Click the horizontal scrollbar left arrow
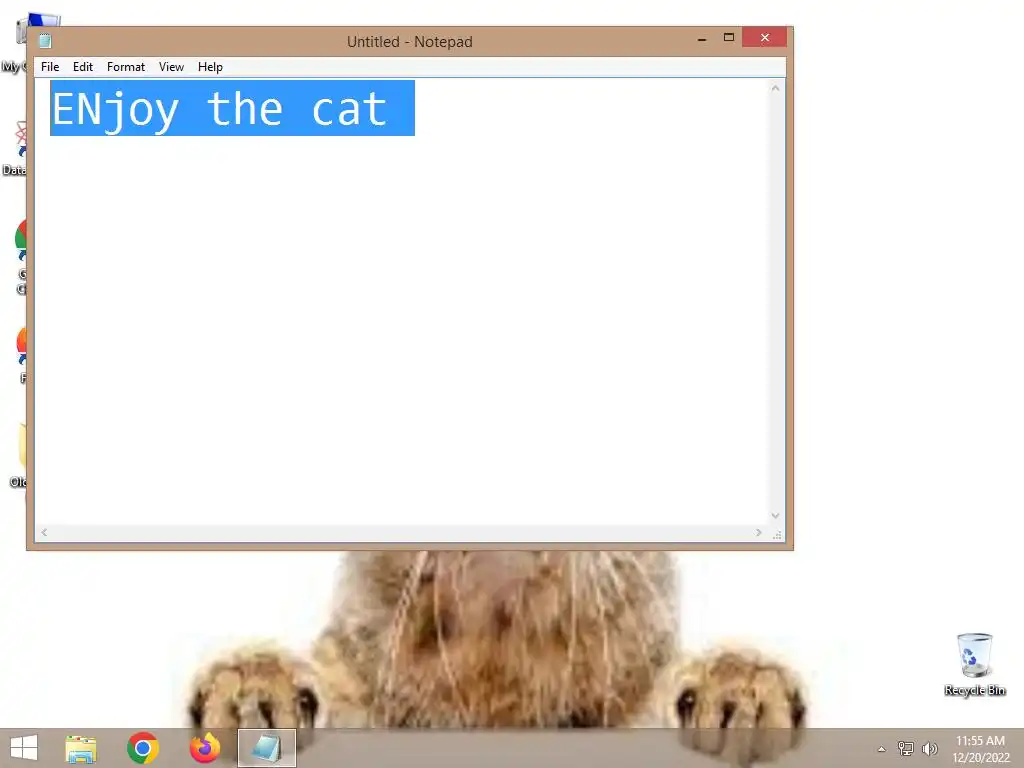The width and height of the screenshot is (1024, 768). click(44, 533)
